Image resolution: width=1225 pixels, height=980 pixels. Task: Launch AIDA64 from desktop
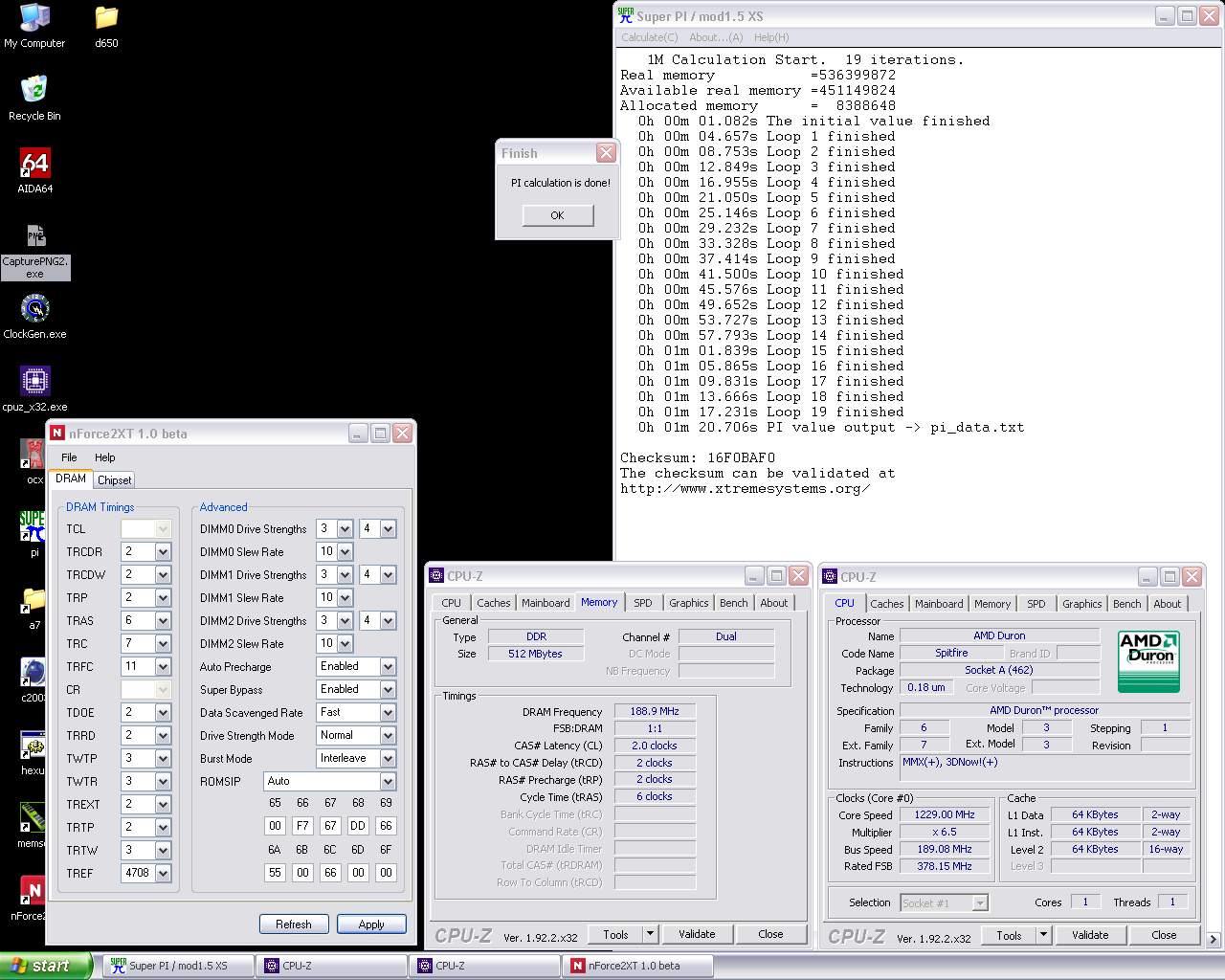(x=34, y=171)
